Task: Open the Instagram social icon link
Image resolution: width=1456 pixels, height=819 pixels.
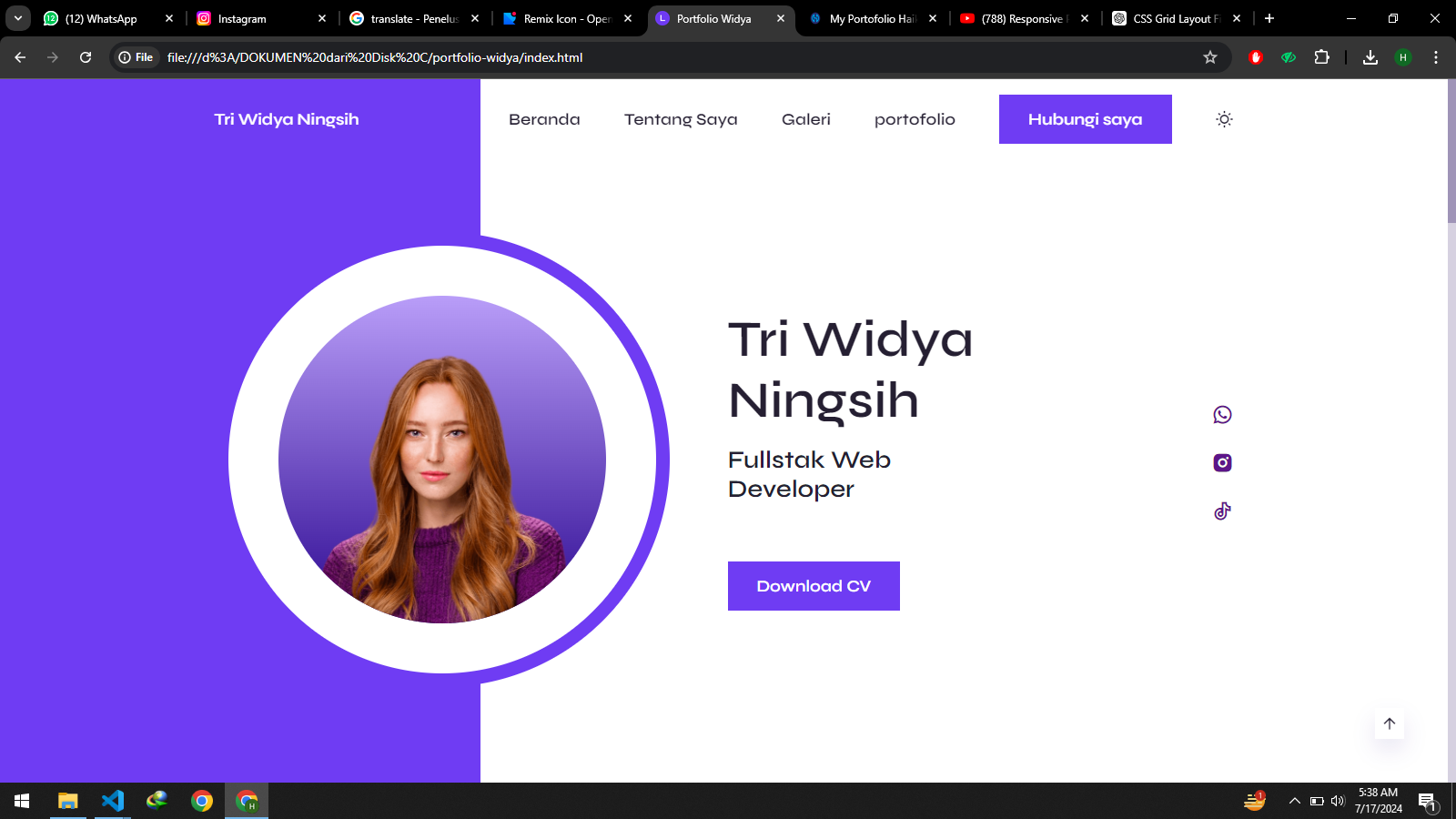Action: [x=1222, y=463]
